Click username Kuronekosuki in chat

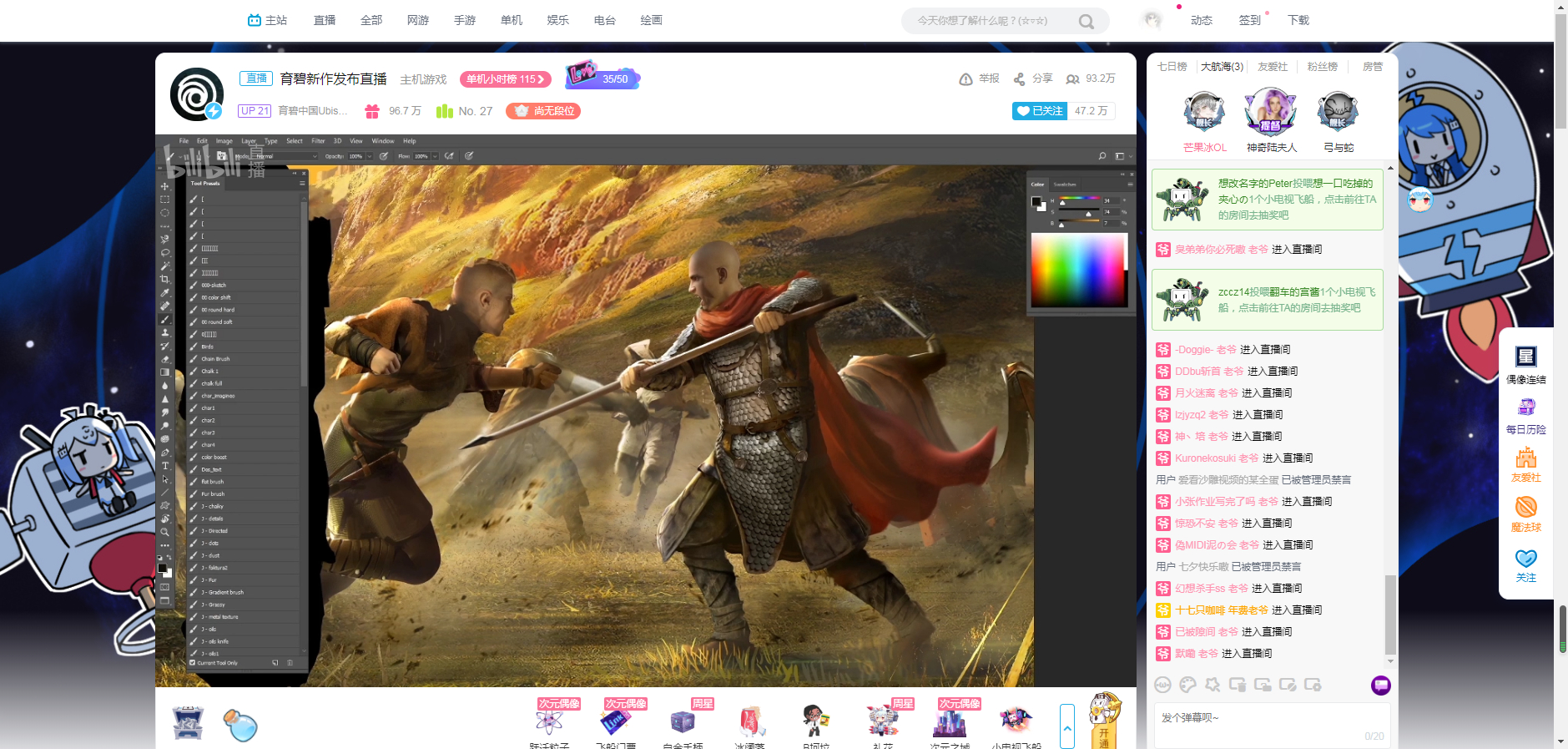1205,458
